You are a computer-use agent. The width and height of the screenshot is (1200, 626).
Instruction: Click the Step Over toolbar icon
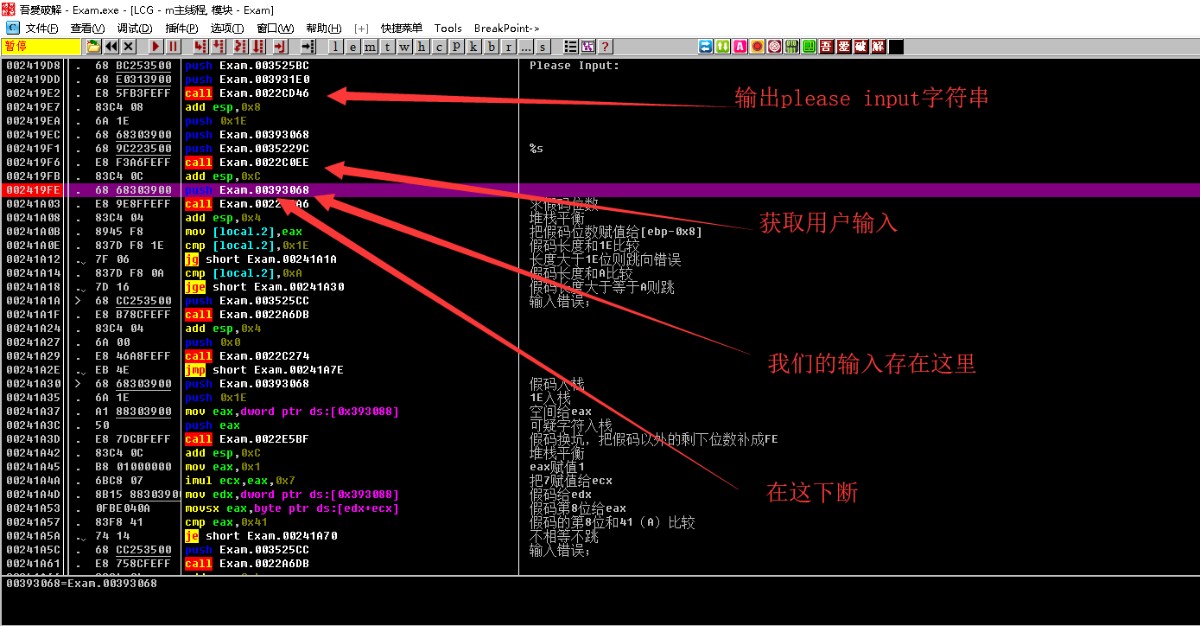click(219, 46)
